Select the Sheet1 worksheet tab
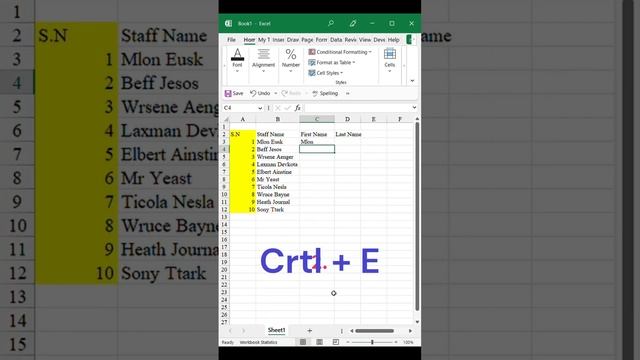 (x=276, y=330)
